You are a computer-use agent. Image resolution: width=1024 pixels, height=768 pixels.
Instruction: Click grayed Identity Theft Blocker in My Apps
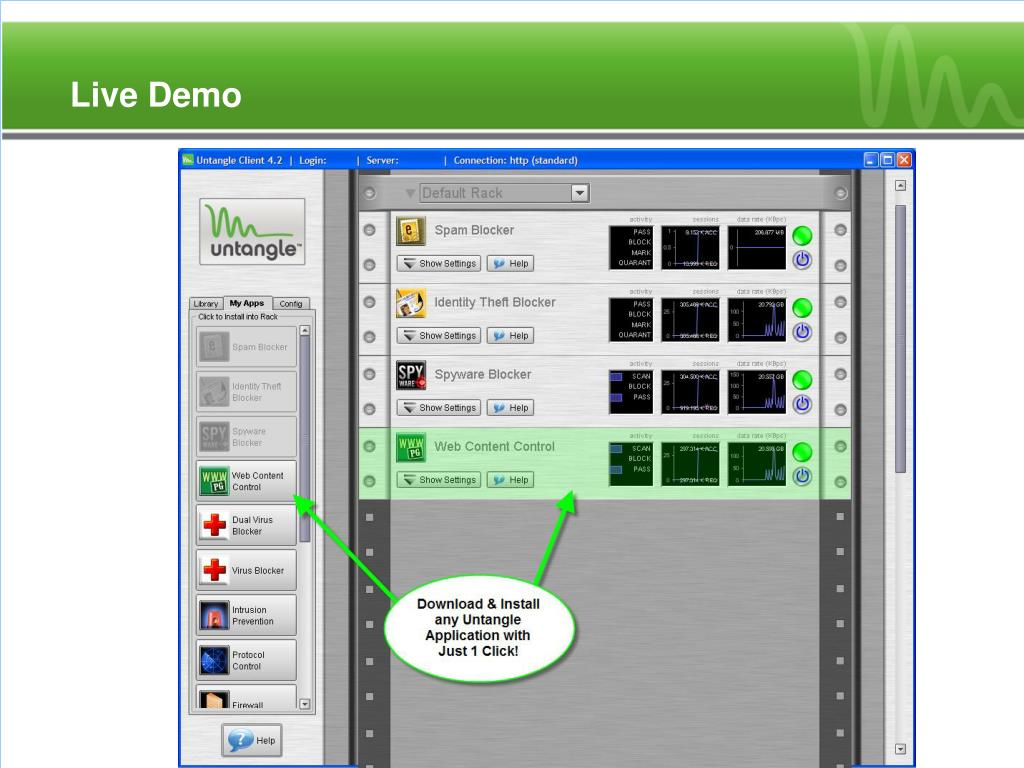246,392
